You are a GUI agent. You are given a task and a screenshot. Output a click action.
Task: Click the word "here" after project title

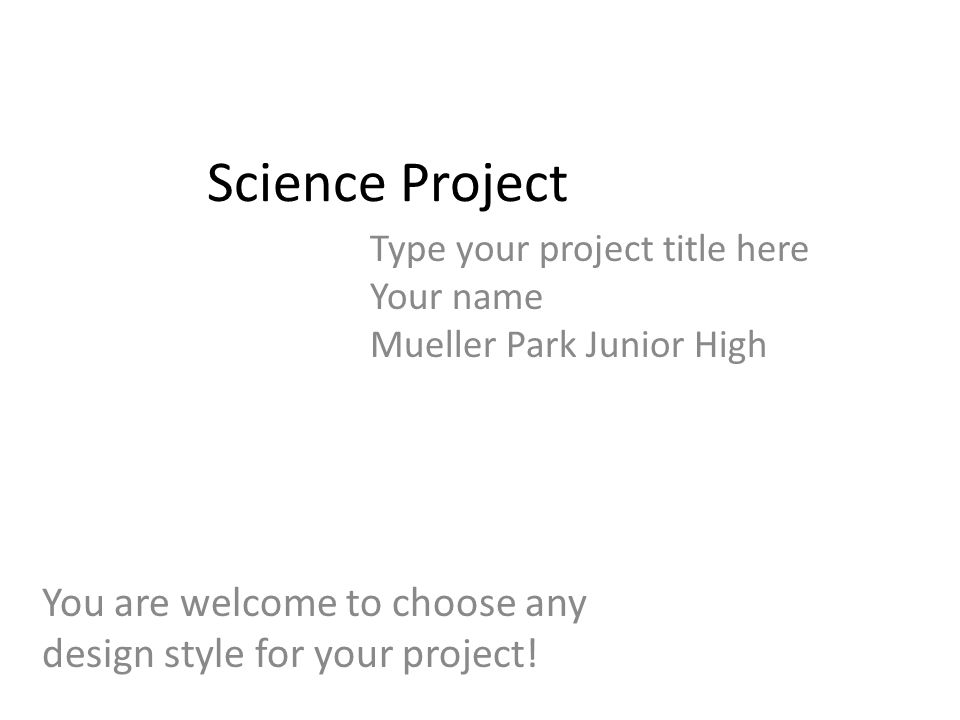pos(772,249)
